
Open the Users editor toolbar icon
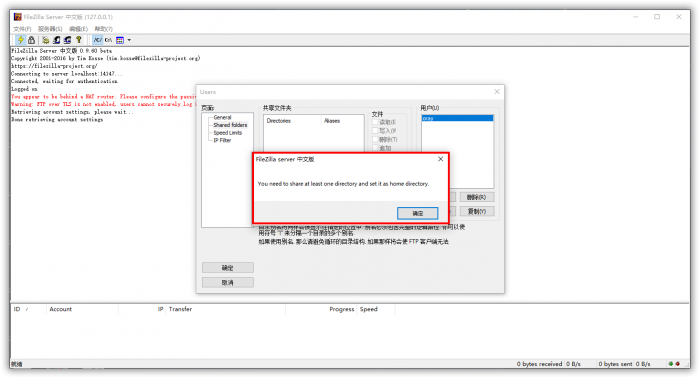pyautogui.click(x=57, y=40)
